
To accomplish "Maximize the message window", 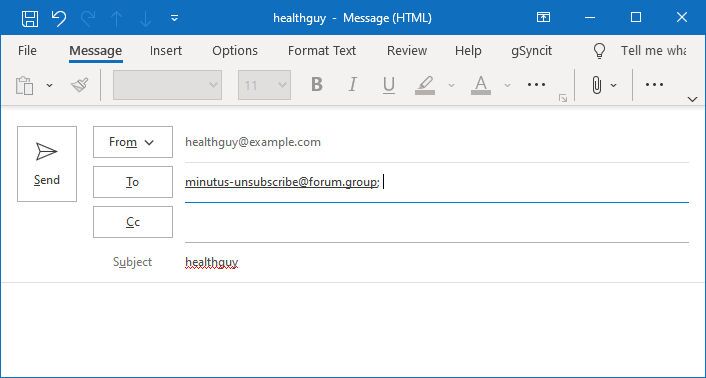I will pyautogui.click(x=636, y=17).
